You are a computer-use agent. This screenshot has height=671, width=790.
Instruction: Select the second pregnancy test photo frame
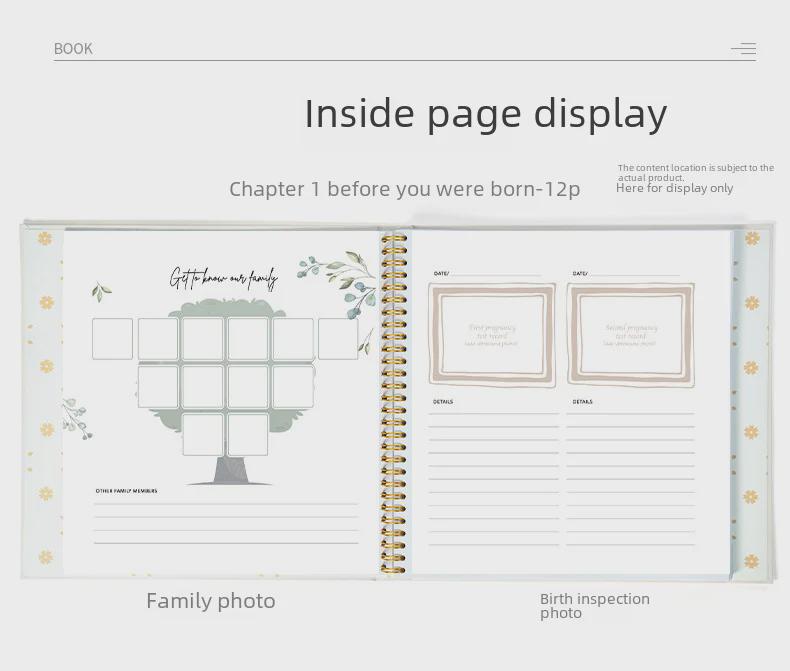(631, 335)
